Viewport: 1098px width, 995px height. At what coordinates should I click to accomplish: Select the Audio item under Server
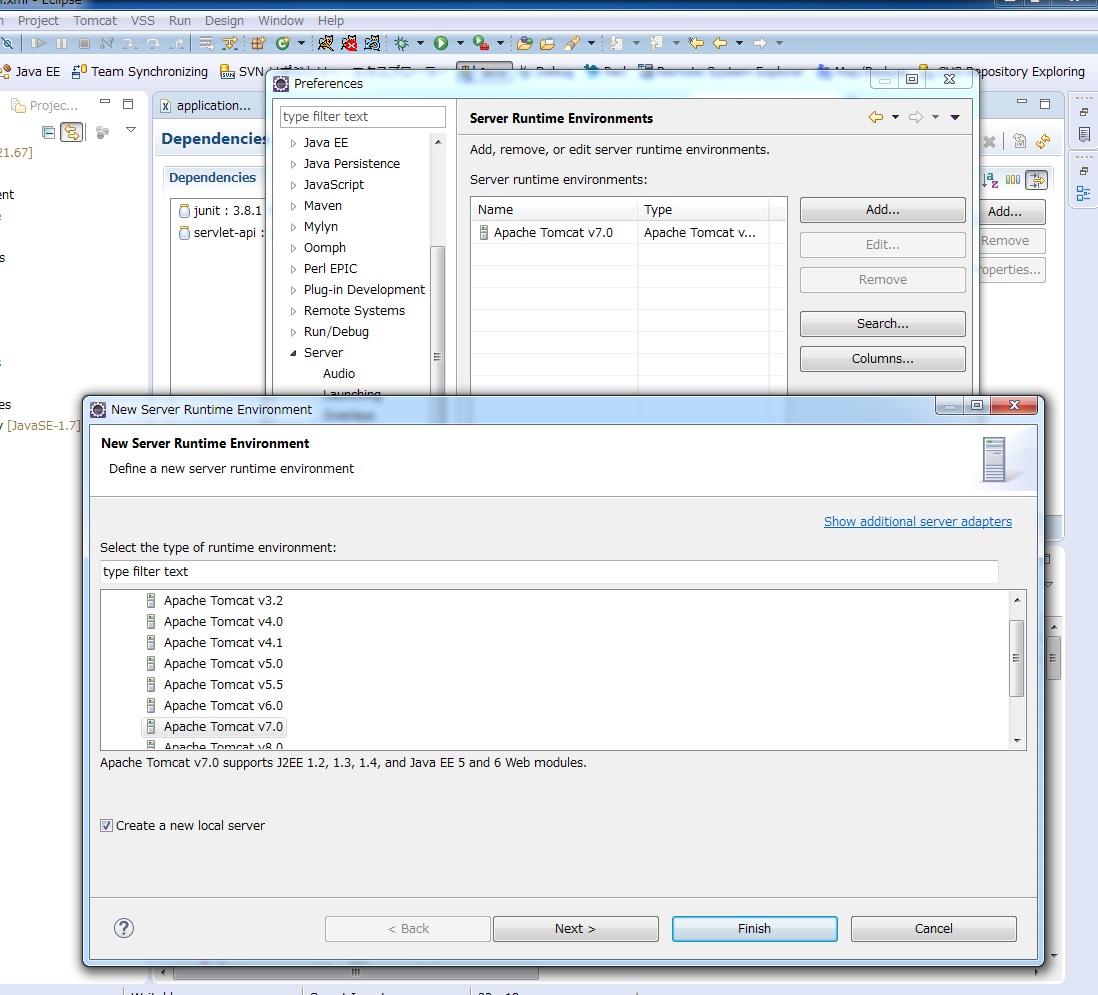tap(339, 374)
